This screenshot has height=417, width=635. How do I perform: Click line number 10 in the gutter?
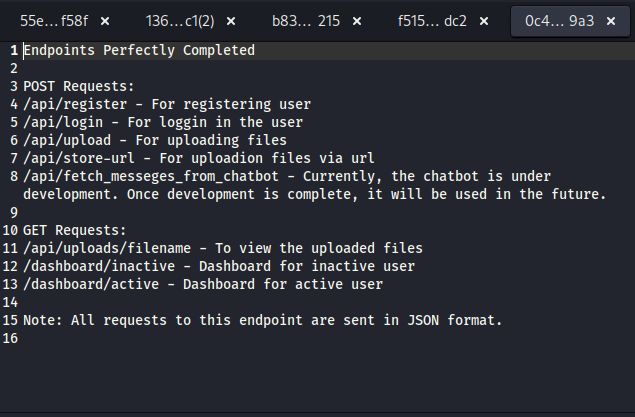tap(11, 230)
